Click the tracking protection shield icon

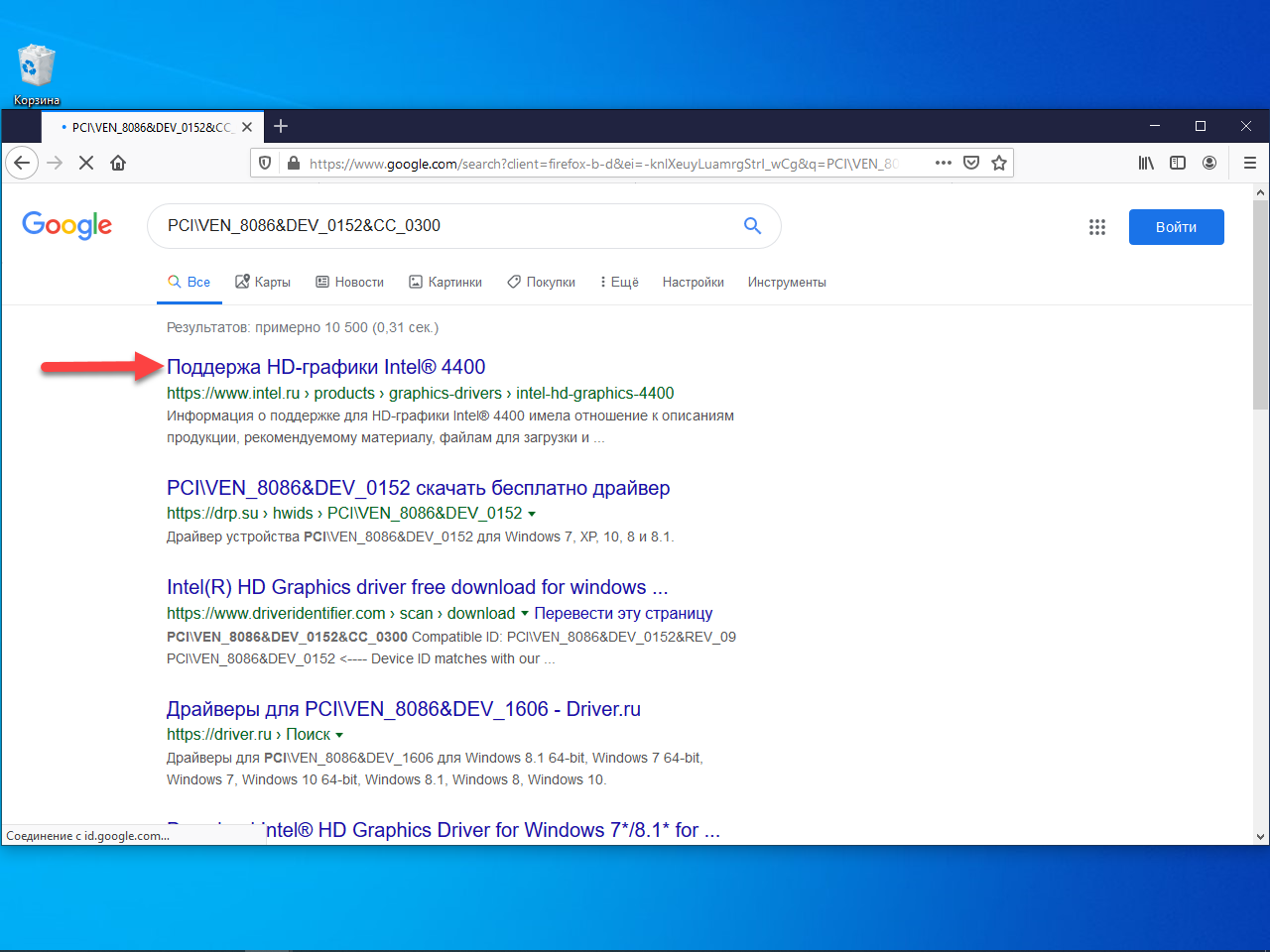tap(265, 163)
